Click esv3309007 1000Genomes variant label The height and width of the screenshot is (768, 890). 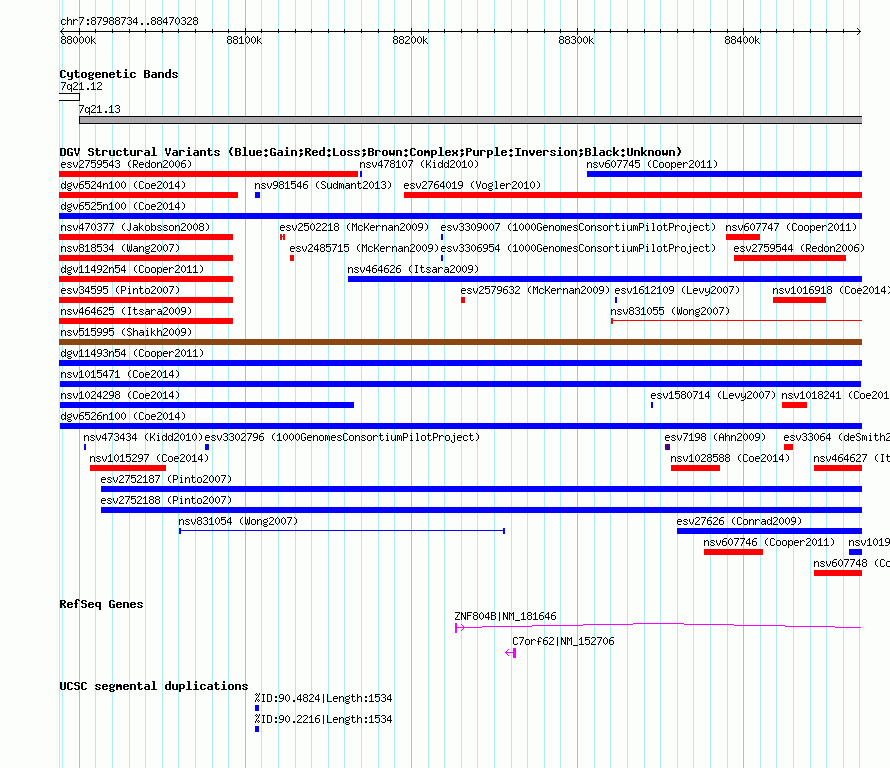point(578,228)
